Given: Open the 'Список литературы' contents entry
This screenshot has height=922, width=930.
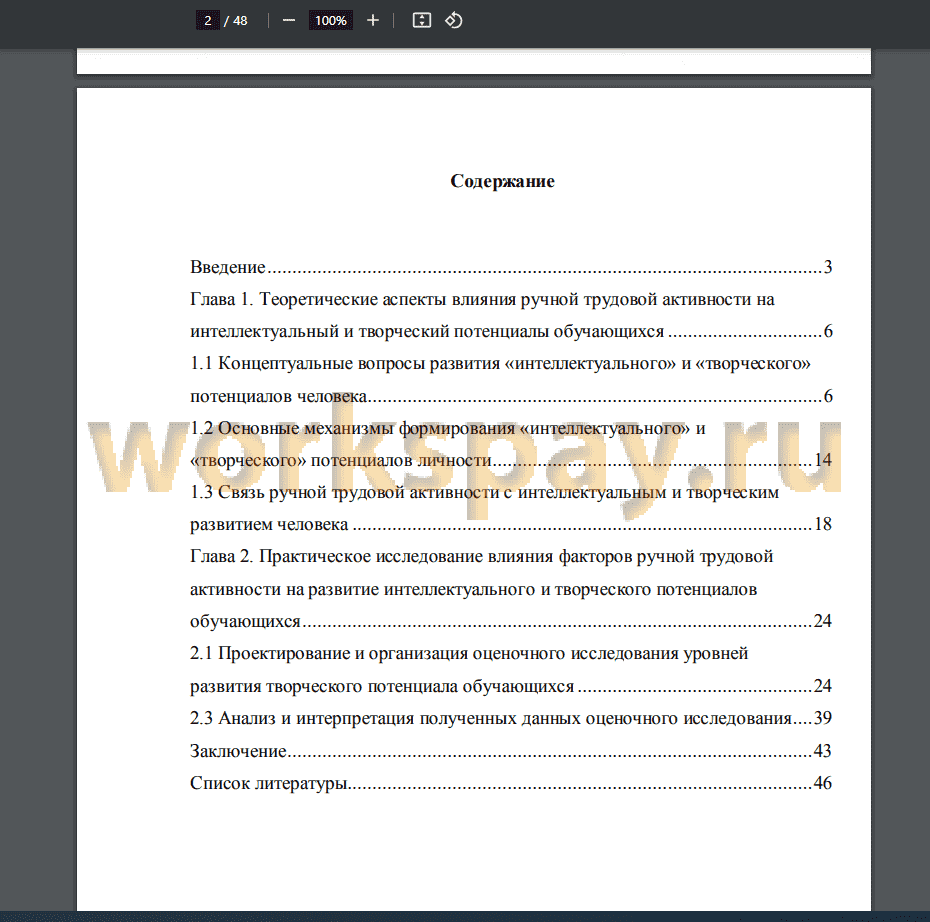Looking at the screenshot, I should [x=511, y=783].
